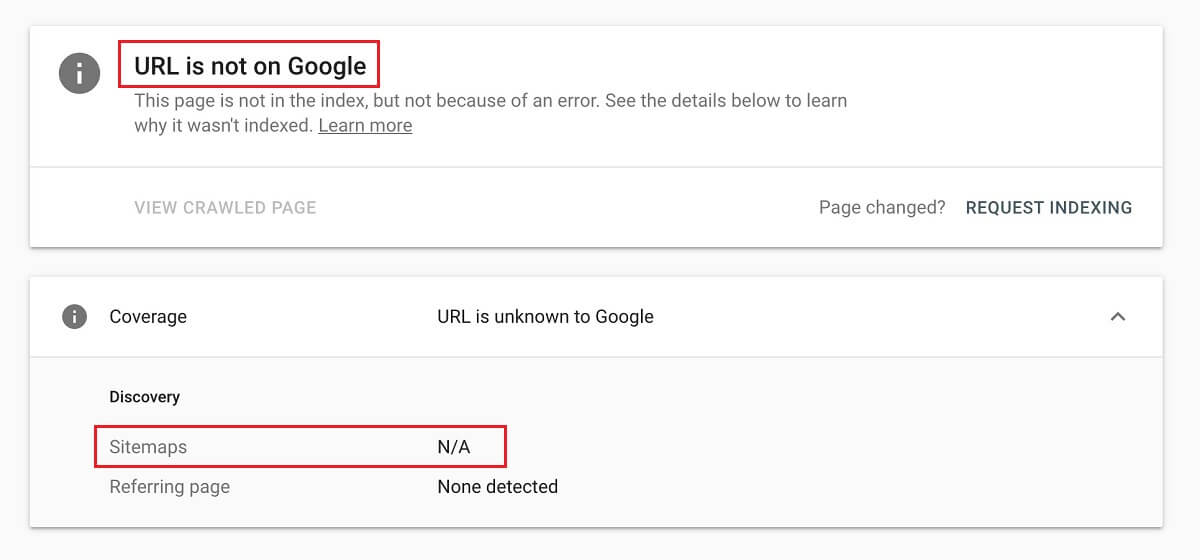Click the Coverage card header row

tap(596, 317)
